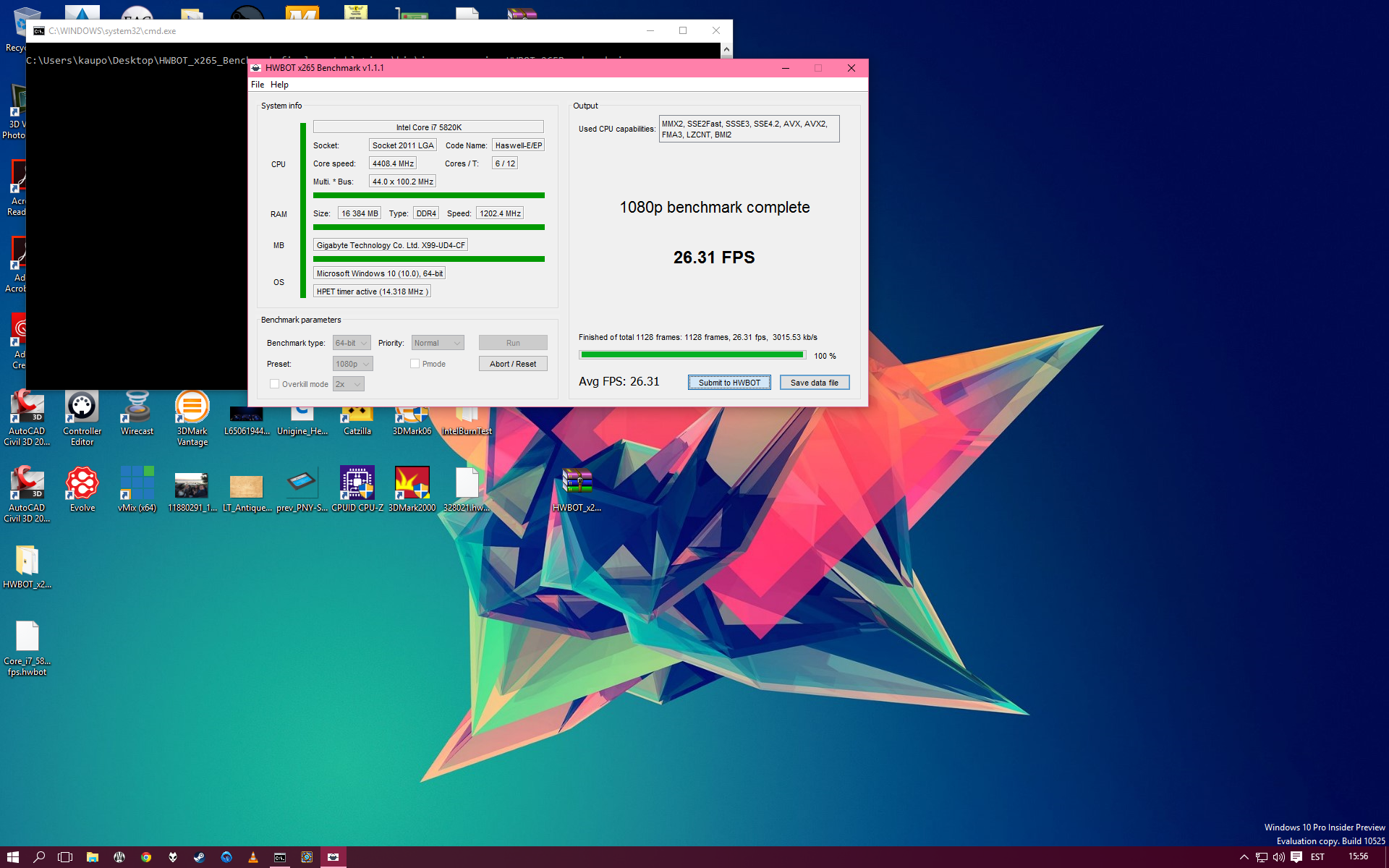Click the Multi x Bus 44.0 x 100.2 MHz value
This screenshot has height=868, width=1389.
[402, 182]
